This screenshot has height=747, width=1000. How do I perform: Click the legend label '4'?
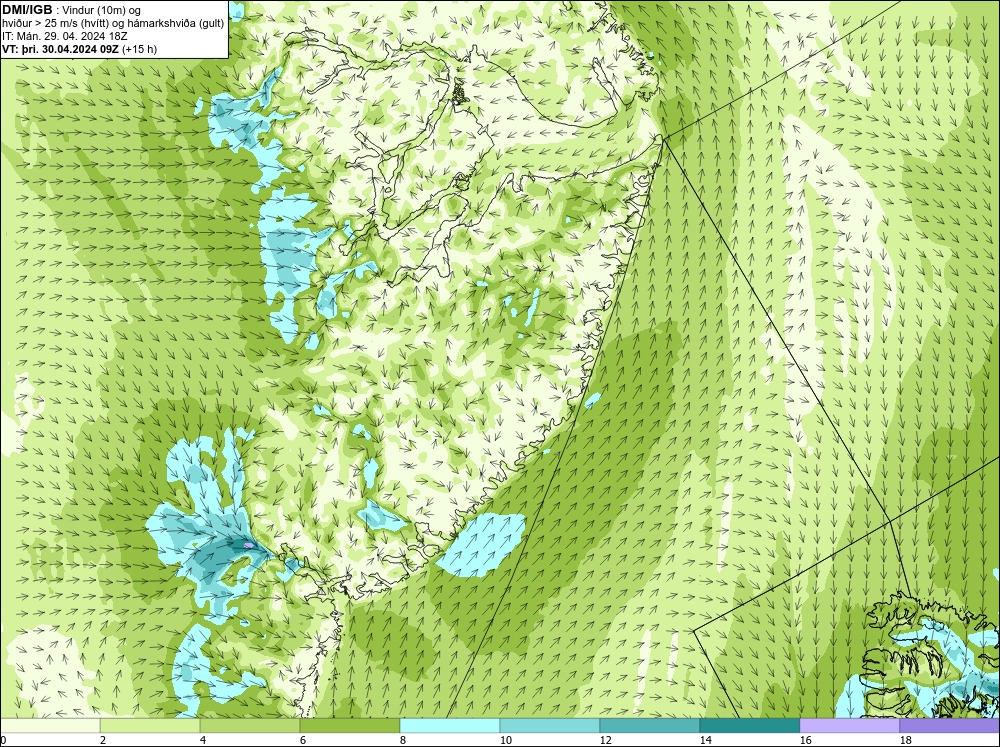[x=203, y=740]
